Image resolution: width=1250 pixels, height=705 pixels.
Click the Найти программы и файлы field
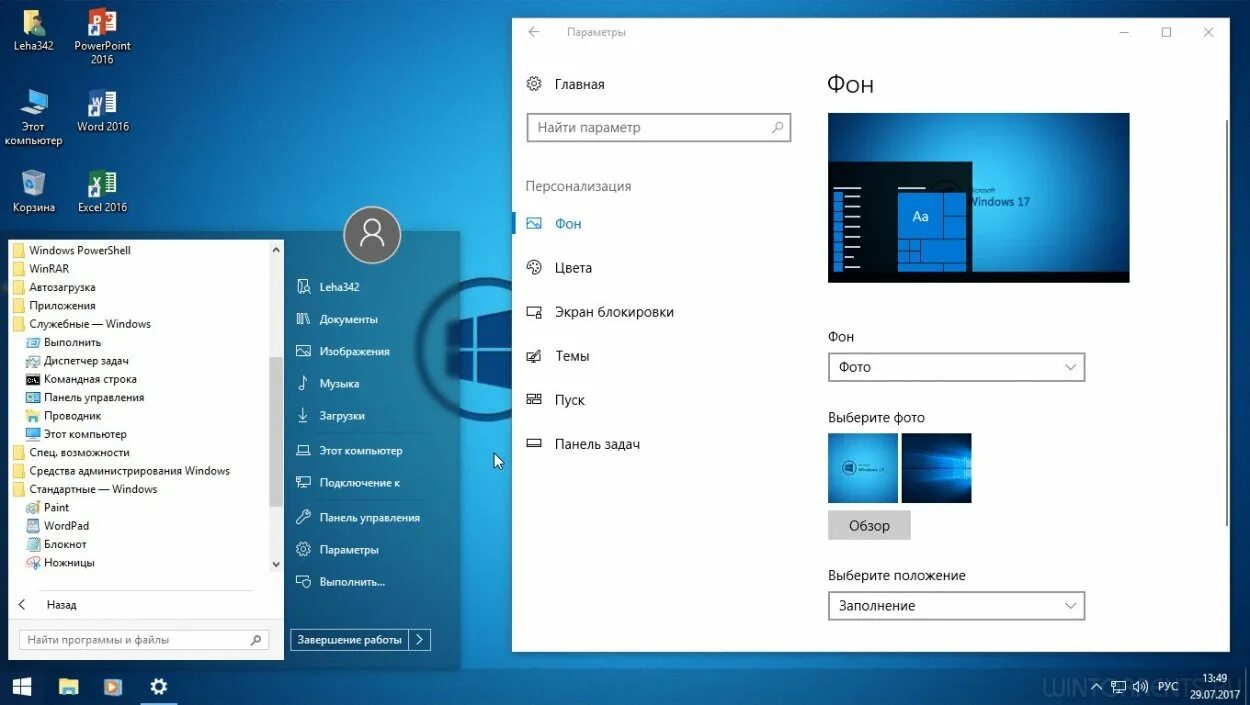point(143,640)
